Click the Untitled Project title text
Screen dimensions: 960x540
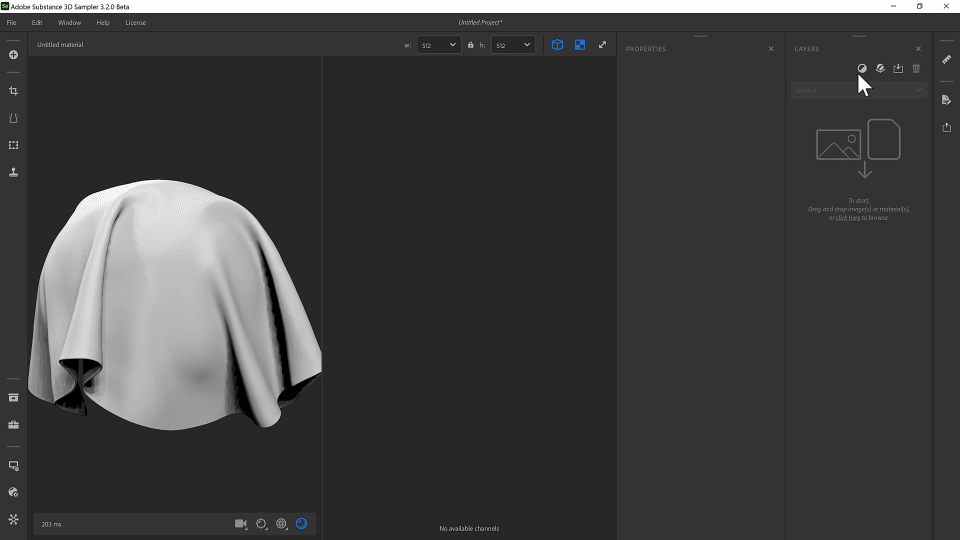click(x=480, y=23)
